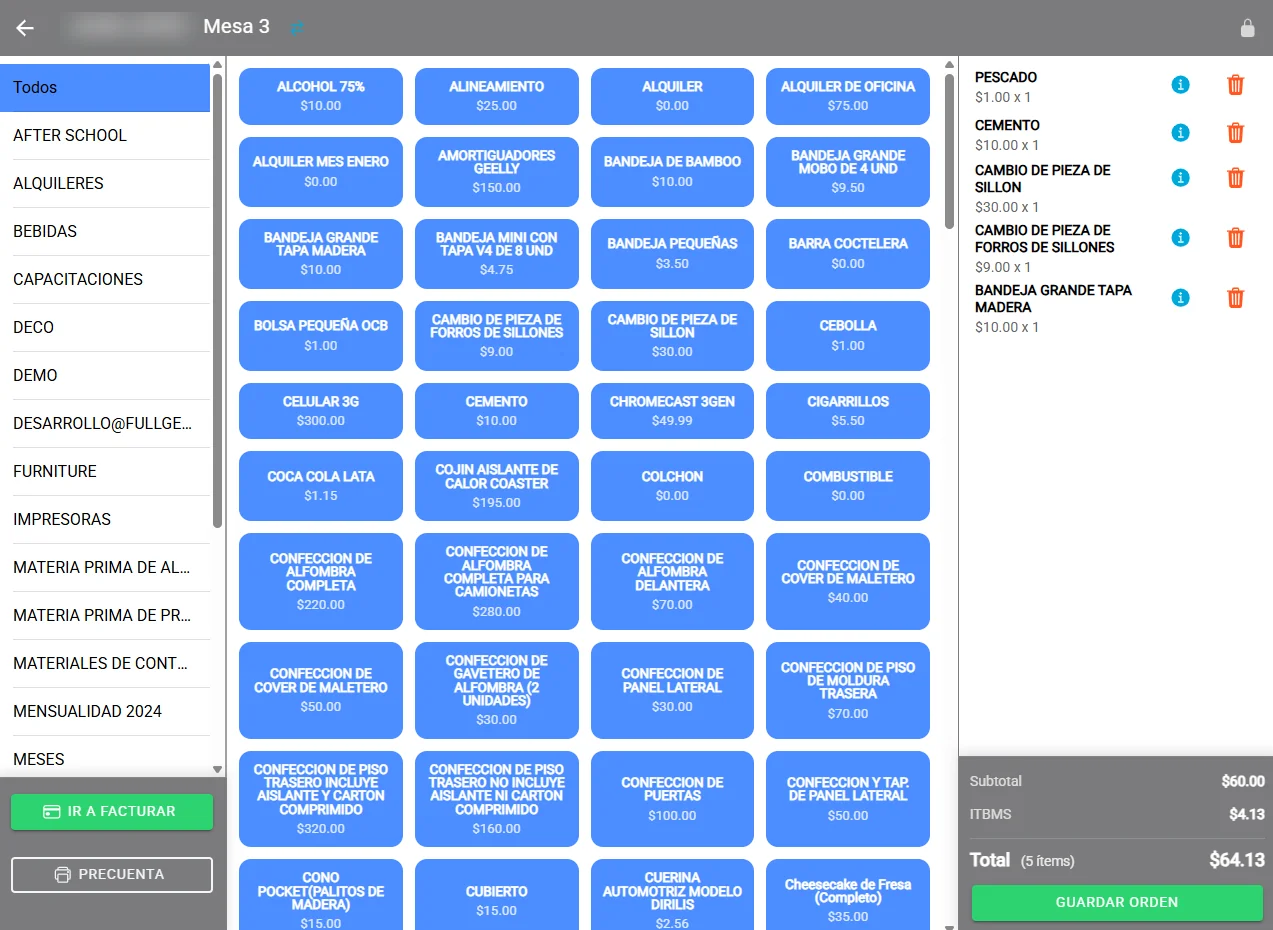Pick the BARRA COCTELERA product tile
The width and height of the screenshot is (1273, 930).
click(x=848, y=253)
